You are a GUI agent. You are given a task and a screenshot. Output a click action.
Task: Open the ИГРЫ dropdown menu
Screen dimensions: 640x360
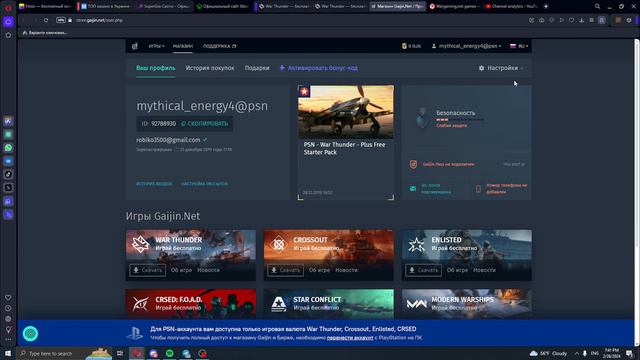click(x=156, y=46)
